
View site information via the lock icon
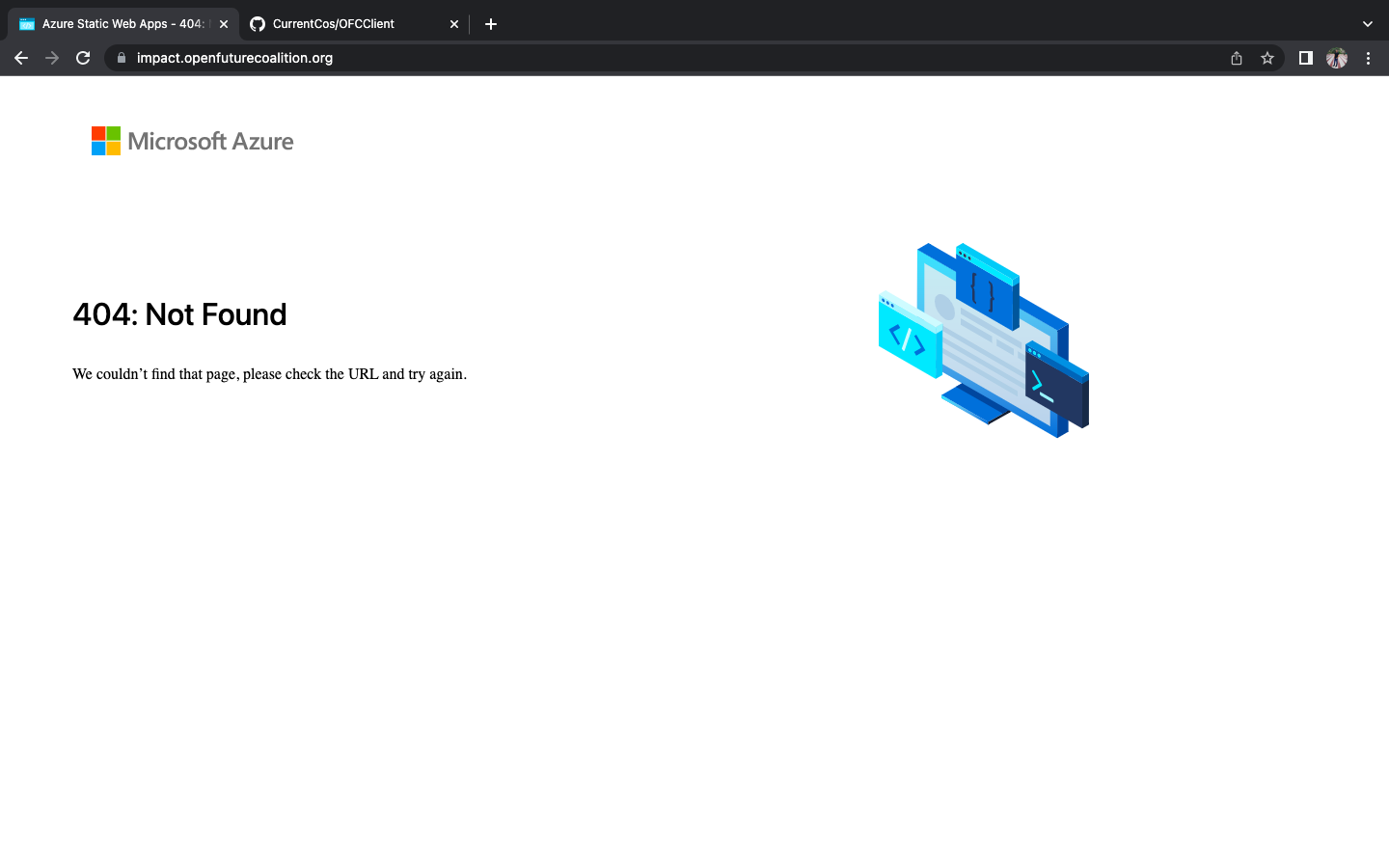[x=122, y=58]
